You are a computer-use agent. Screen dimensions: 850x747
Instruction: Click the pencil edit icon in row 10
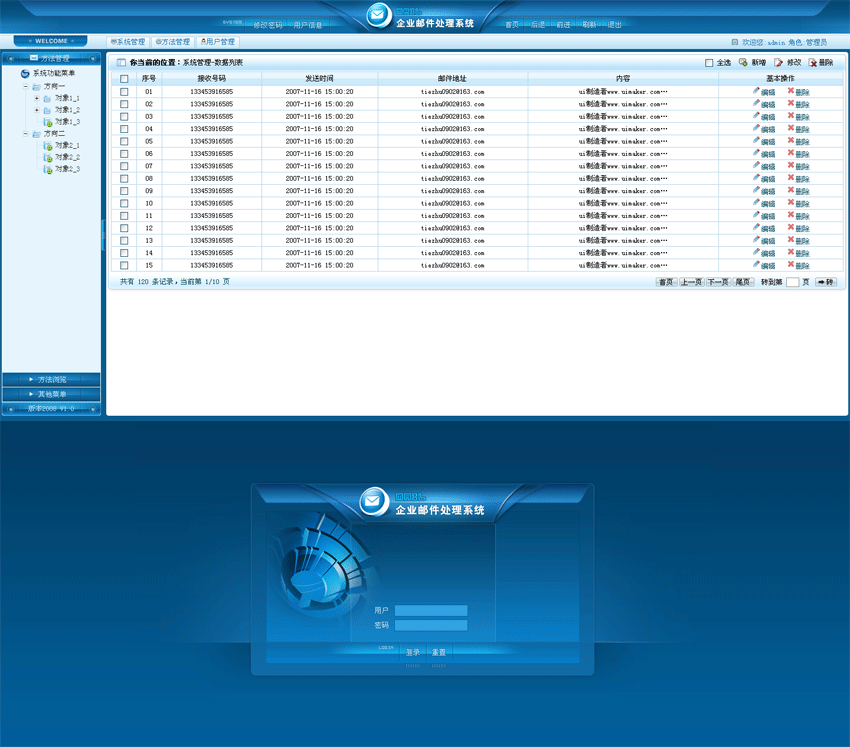point(757,203)
